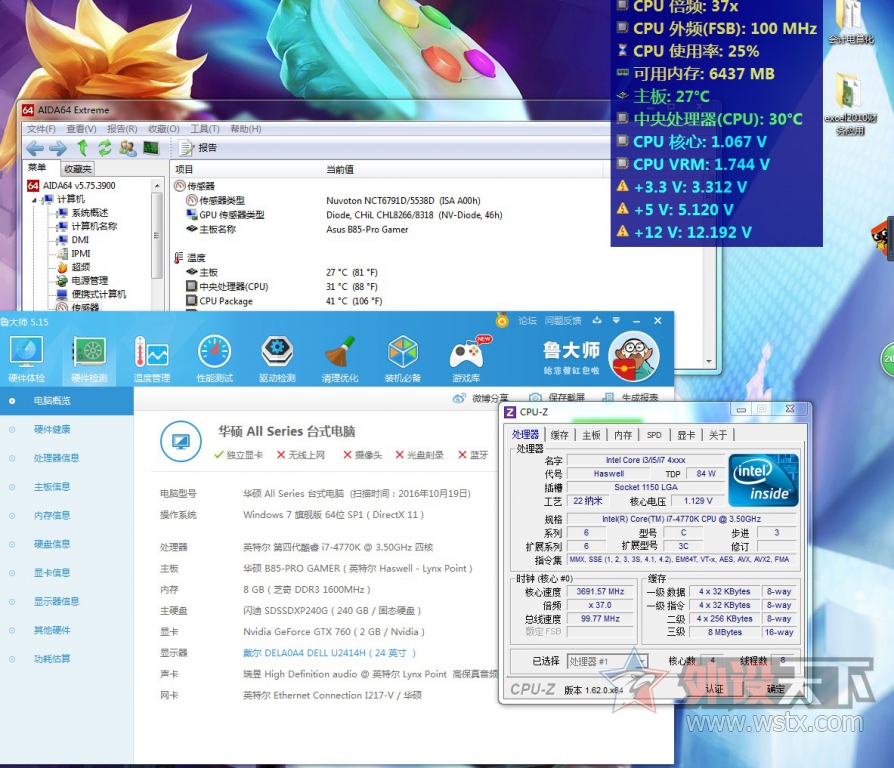This screenshot has height=768, width=894.
Task: Click AIDA64 v5.75.3900 root tree node
Action: click(x=79, y=185)
